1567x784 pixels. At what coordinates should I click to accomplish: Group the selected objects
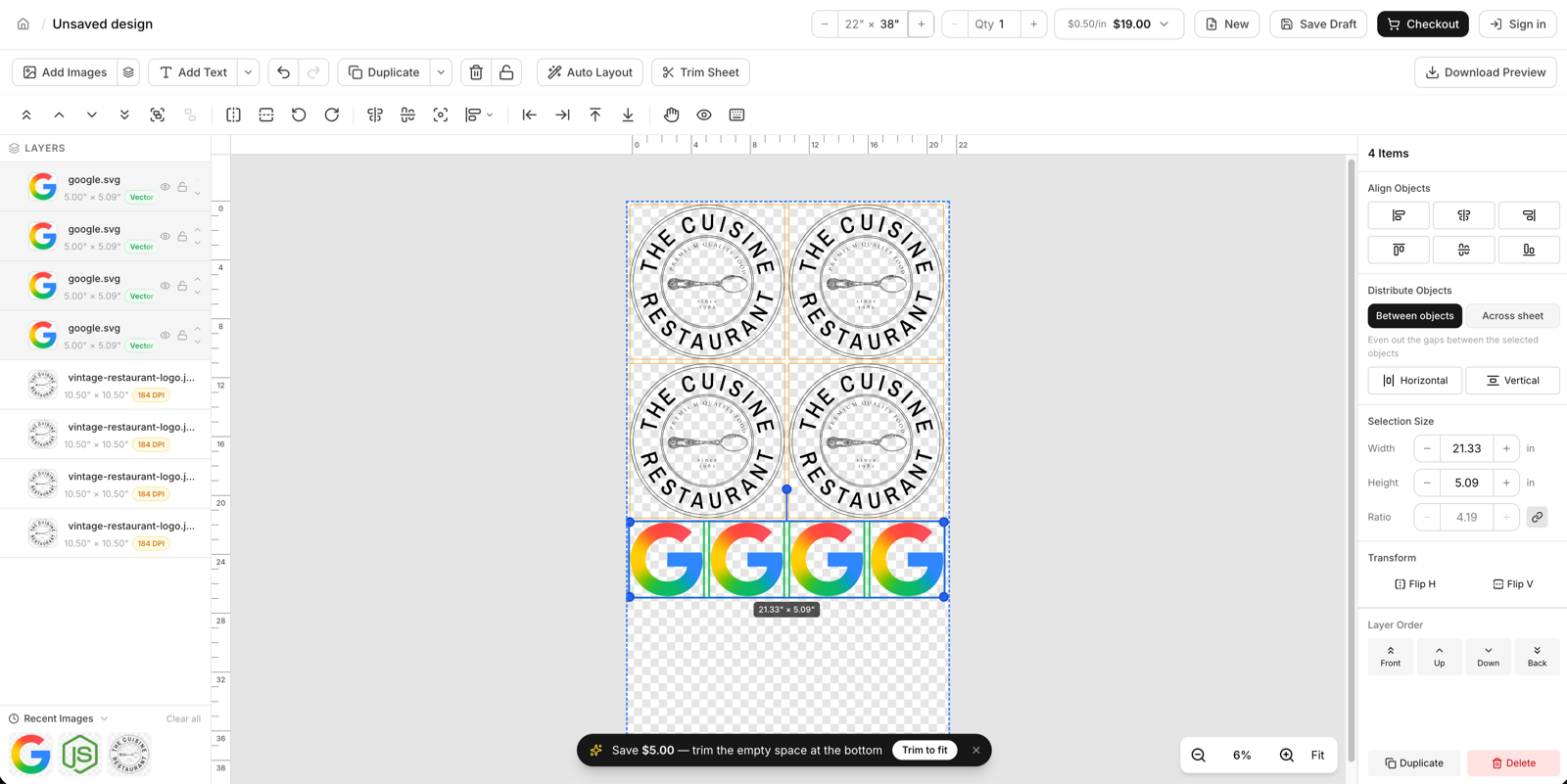(158, 115)
